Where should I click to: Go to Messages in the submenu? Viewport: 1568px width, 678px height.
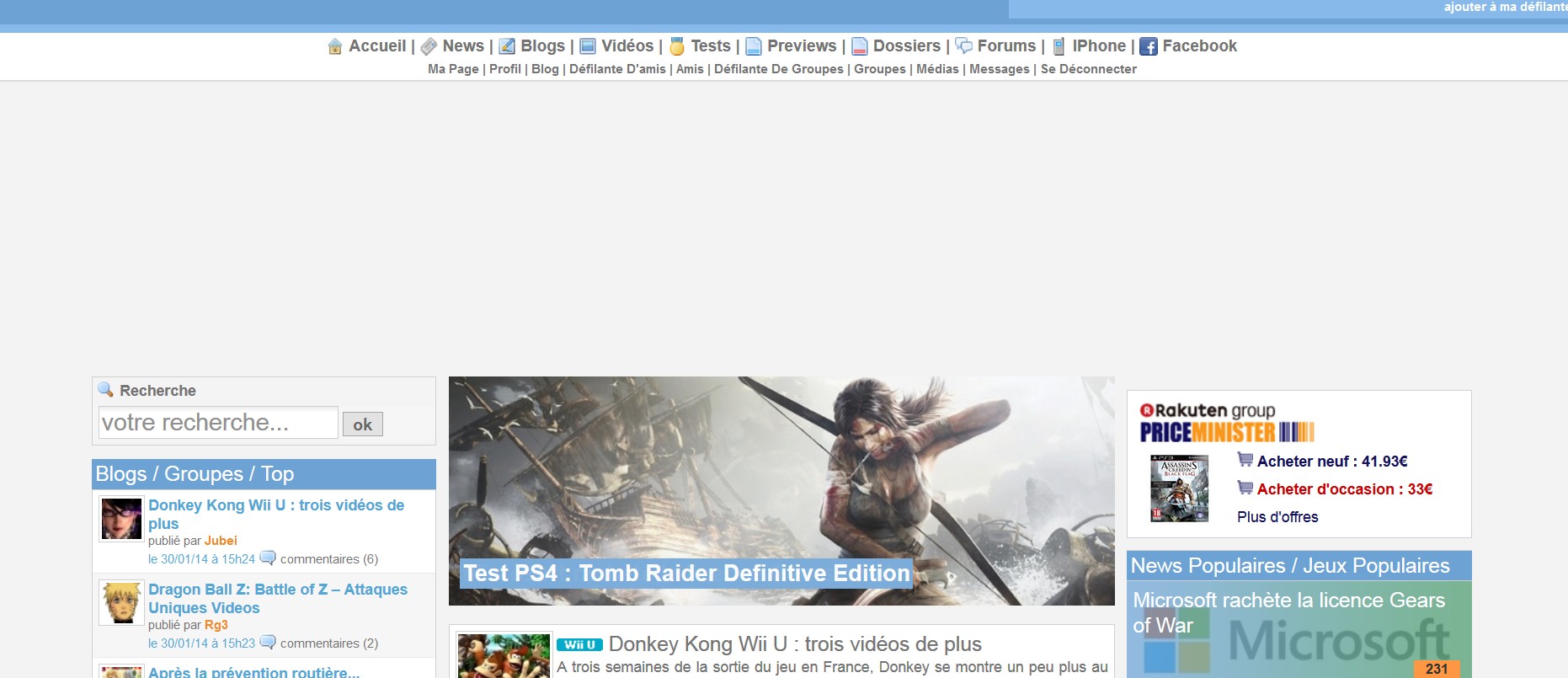coord(999,69)
